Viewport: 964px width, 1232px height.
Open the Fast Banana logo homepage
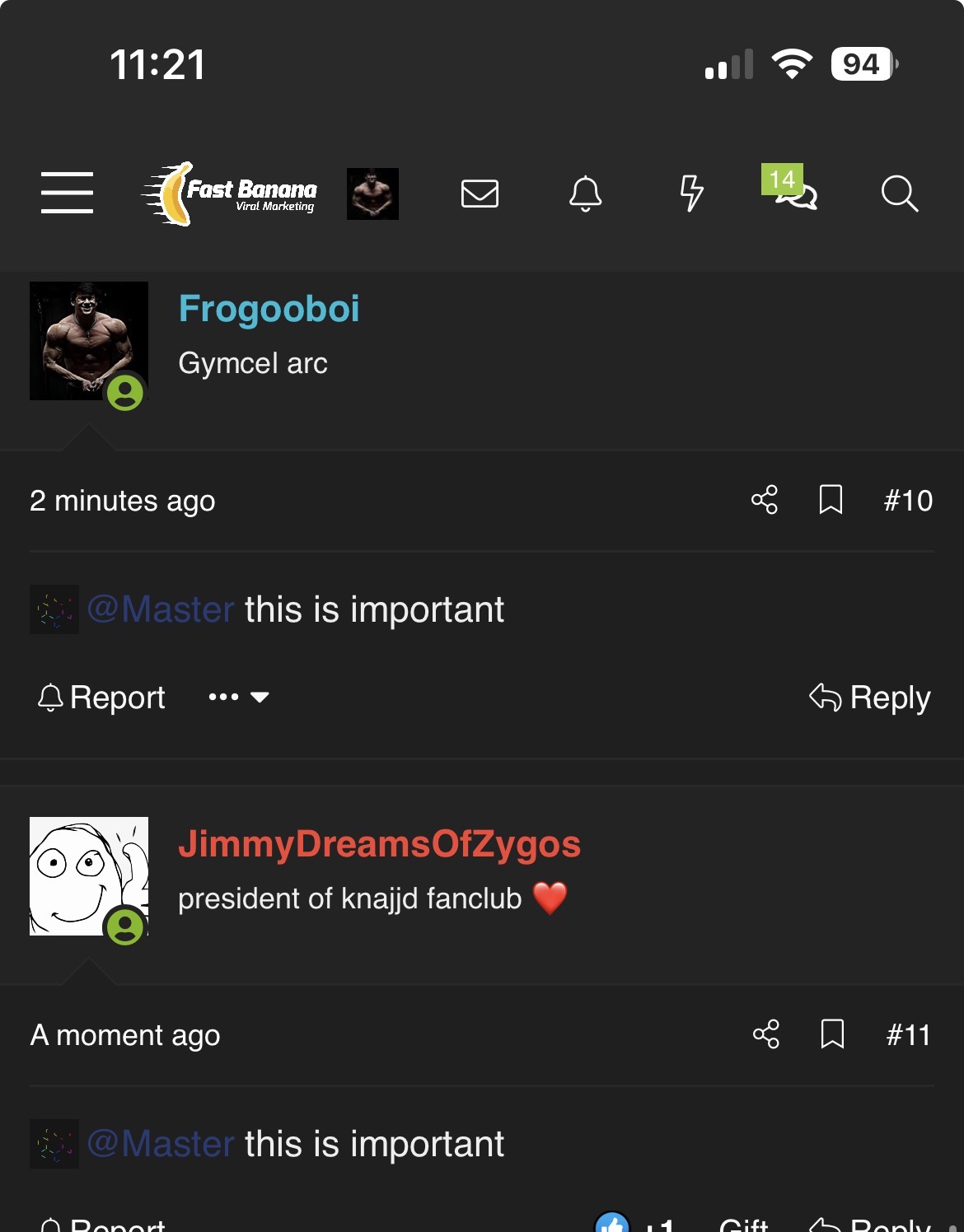coord(229,194)
